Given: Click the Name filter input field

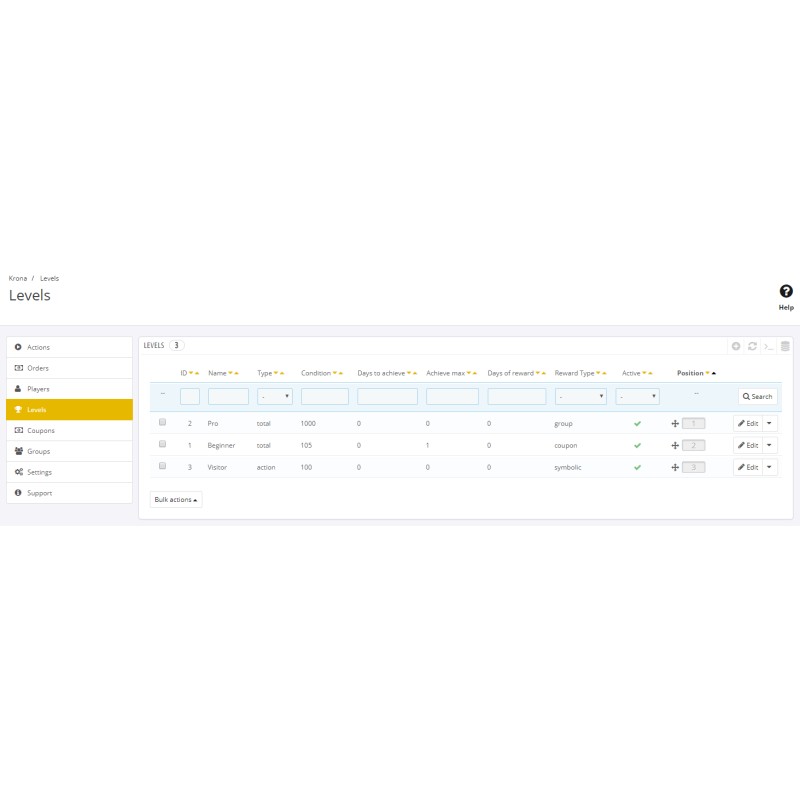Looking at the screenshot, I should coord(228,396).
